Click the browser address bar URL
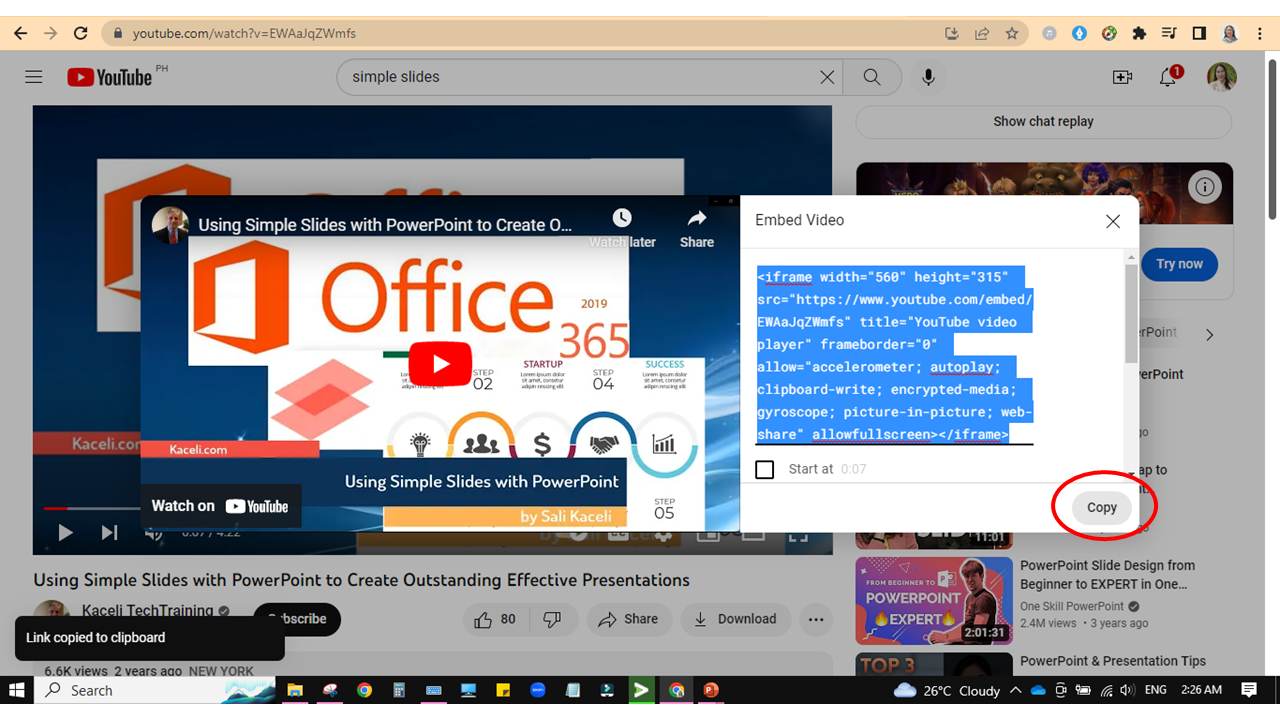Viewport: 1280px width, 720px height. tap(244, 33)
